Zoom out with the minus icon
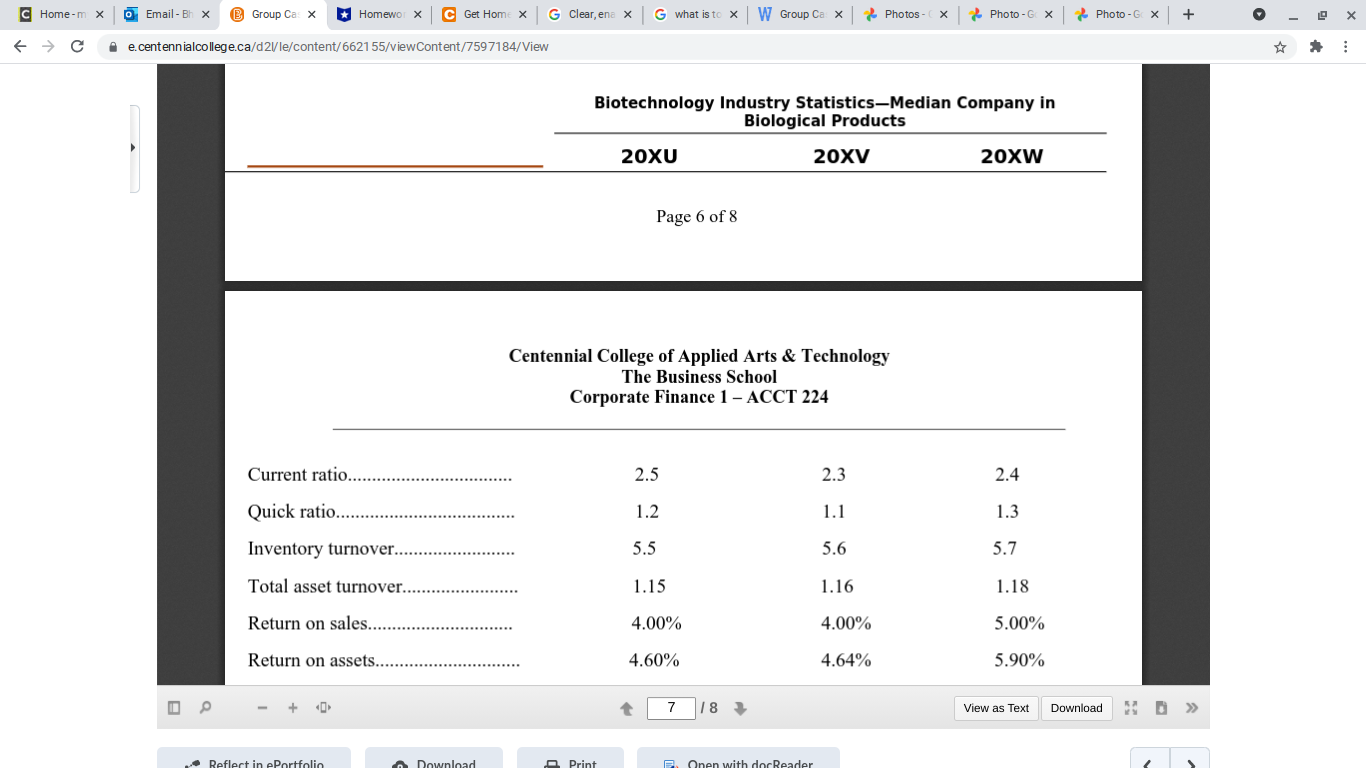 coord(262,708)
